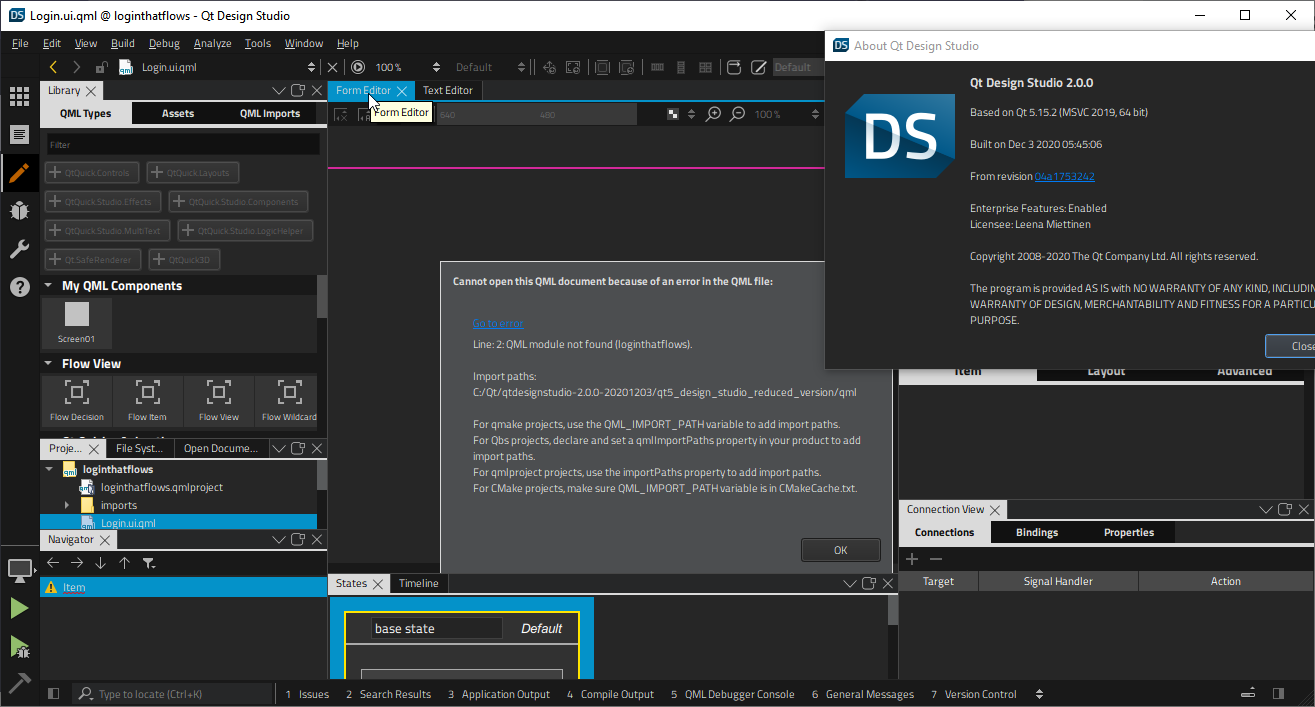Open Debug mode bug icon

(x=19, y=210)
